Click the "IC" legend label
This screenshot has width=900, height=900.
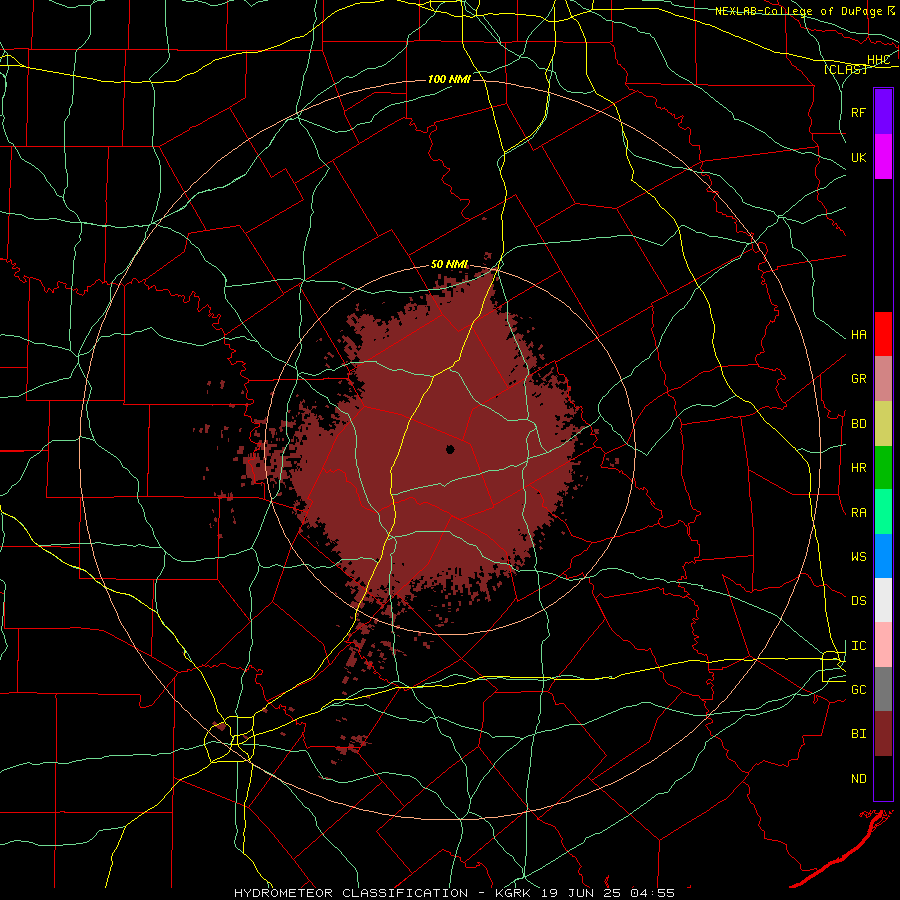(859, 646)
